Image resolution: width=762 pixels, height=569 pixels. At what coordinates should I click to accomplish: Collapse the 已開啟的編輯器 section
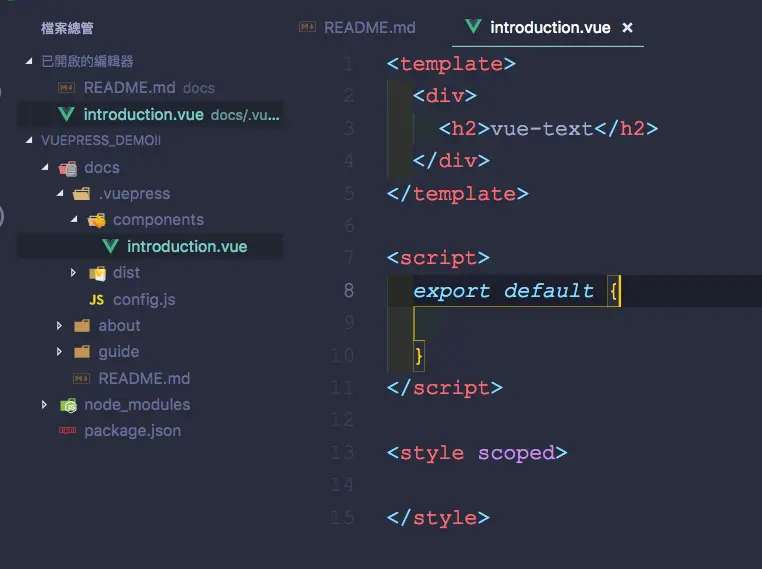click(29, 61)
